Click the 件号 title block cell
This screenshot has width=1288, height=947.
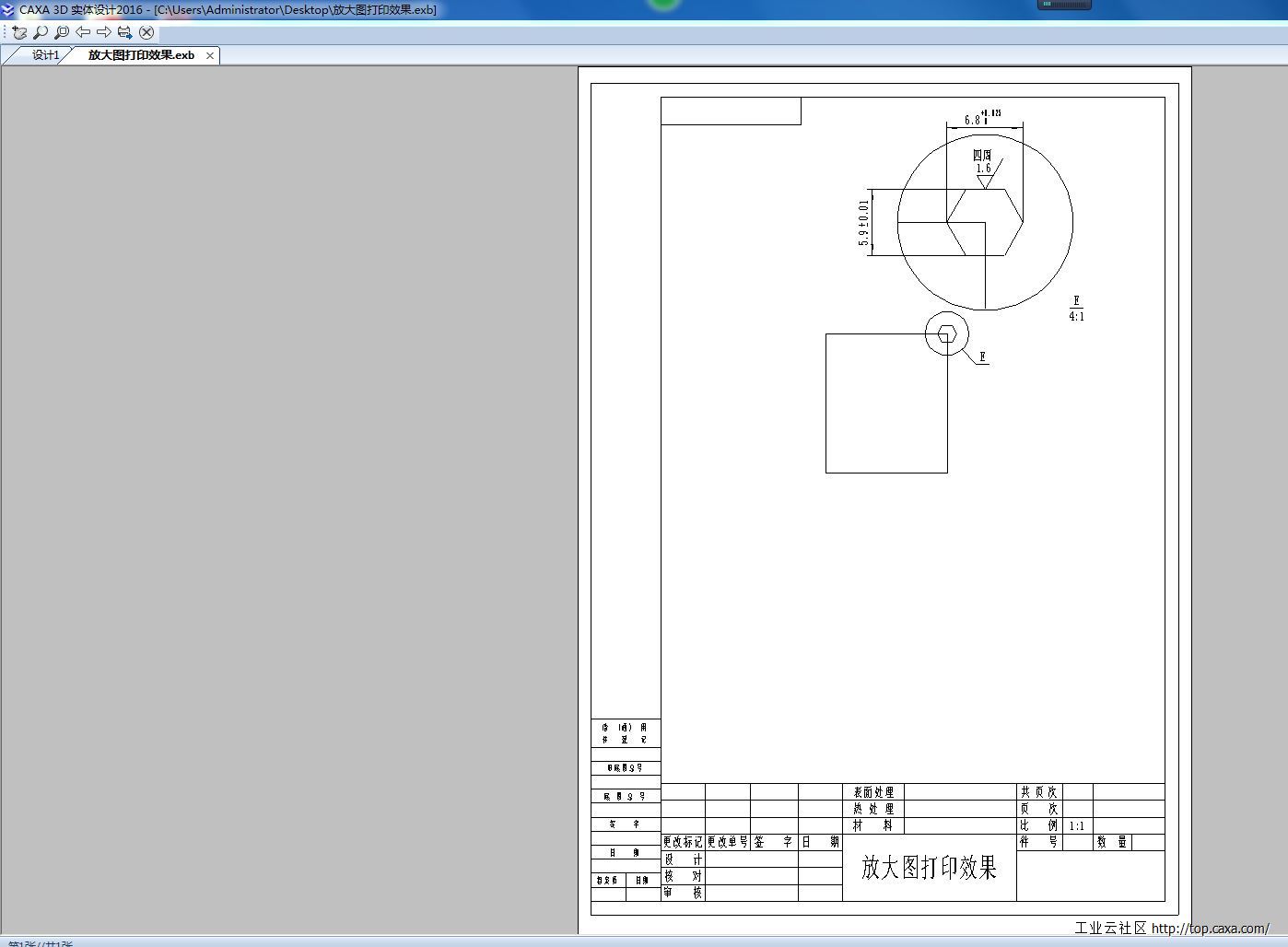(x=1039, y=842)
